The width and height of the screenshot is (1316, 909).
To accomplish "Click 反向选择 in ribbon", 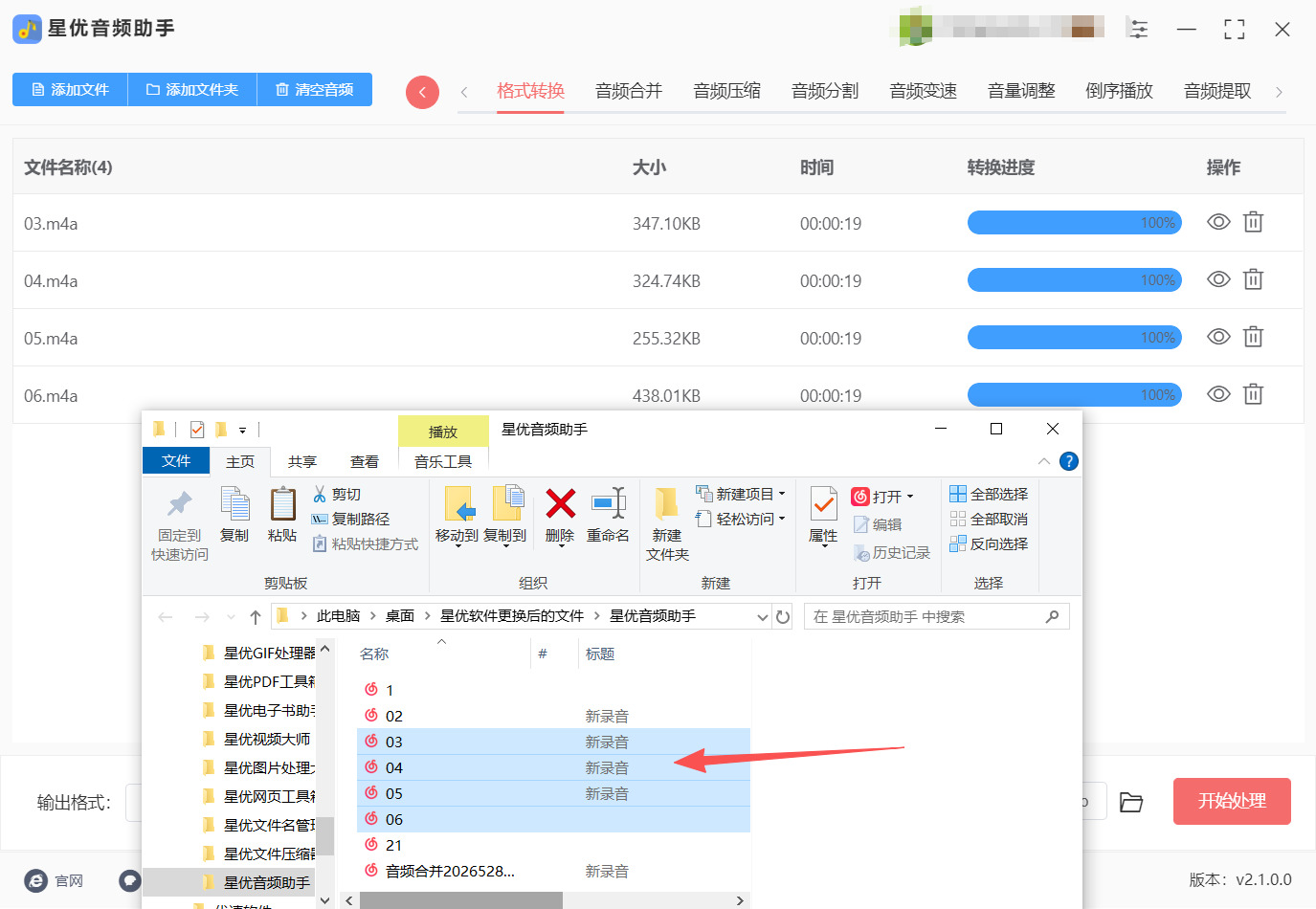I will tap(989, 543).
